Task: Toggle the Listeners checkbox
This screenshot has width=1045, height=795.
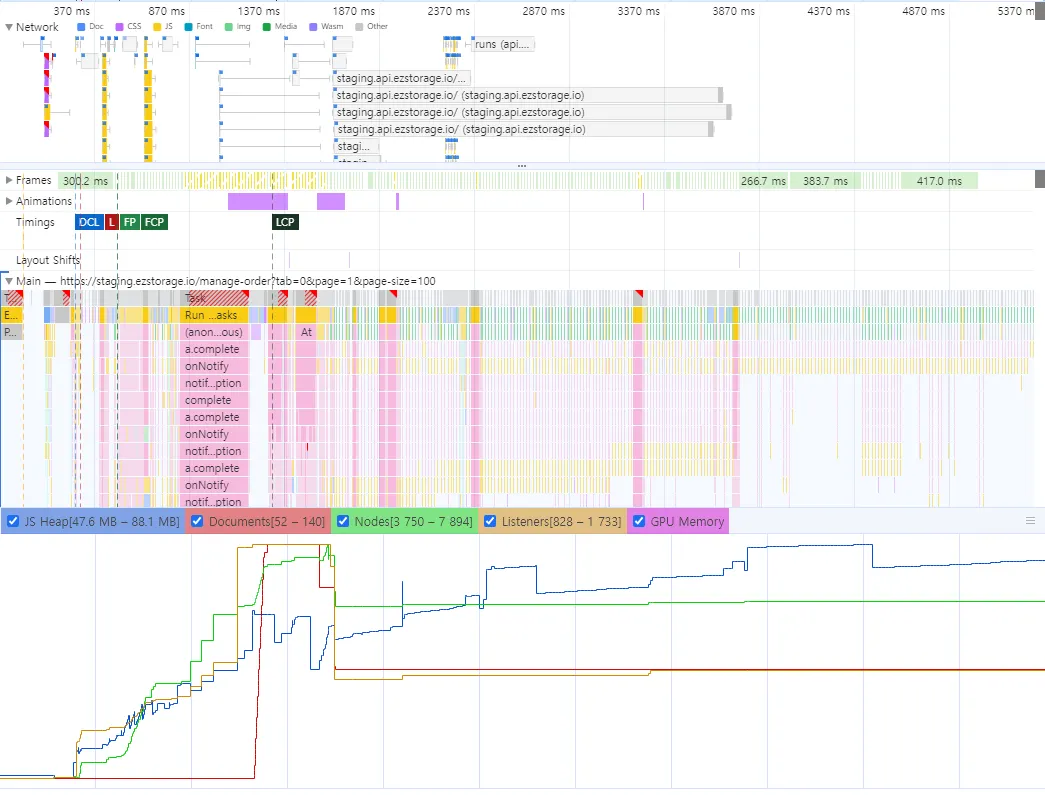Action: 492,521
